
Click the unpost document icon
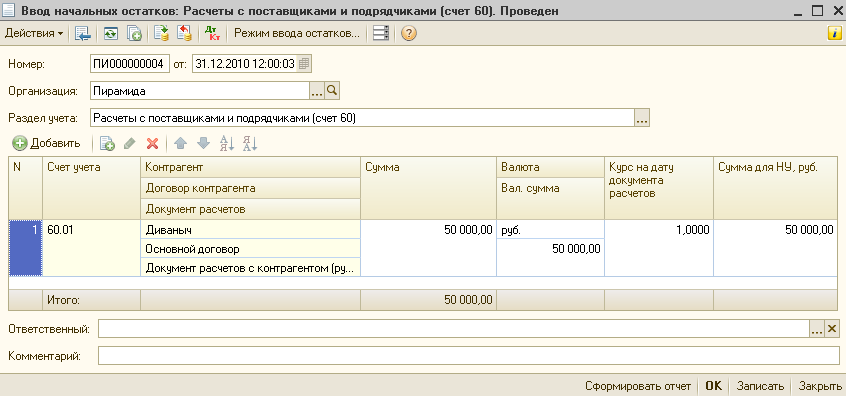tap(185, 33)
